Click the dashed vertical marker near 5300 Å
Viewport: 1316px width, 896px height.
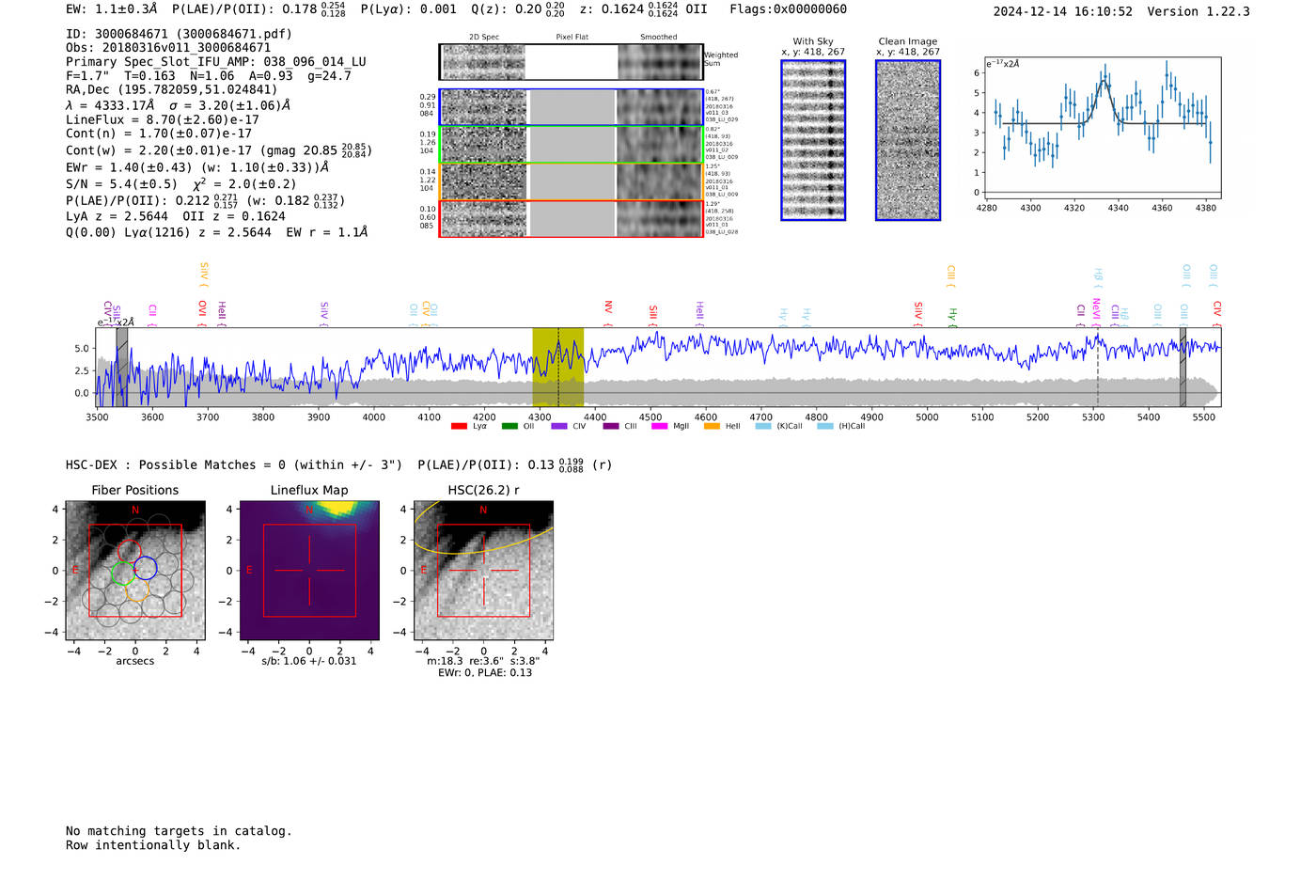[x=1097, y=367]
